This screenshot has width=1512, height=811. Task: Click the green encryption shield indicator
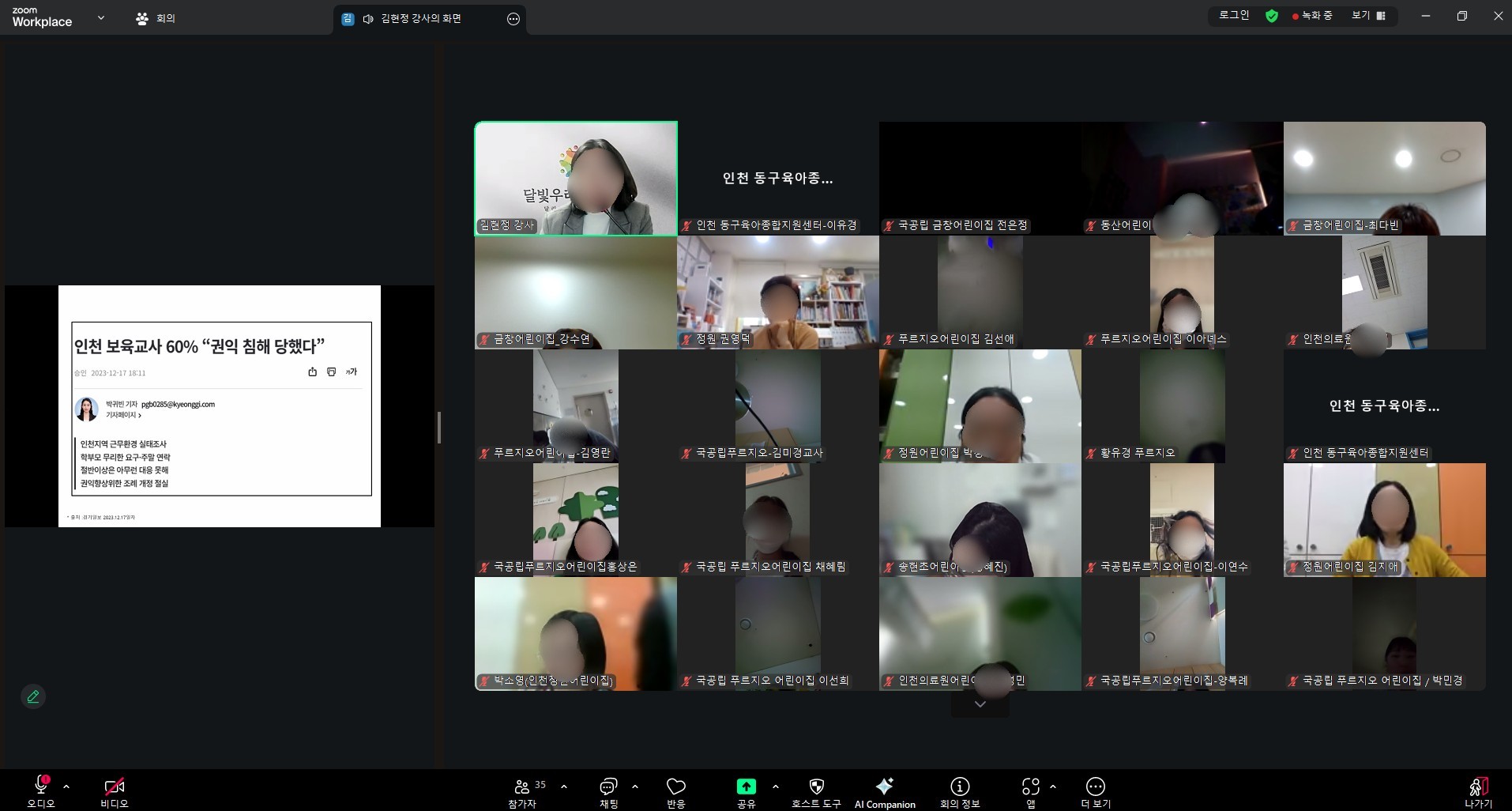[x=1272, y=16]
